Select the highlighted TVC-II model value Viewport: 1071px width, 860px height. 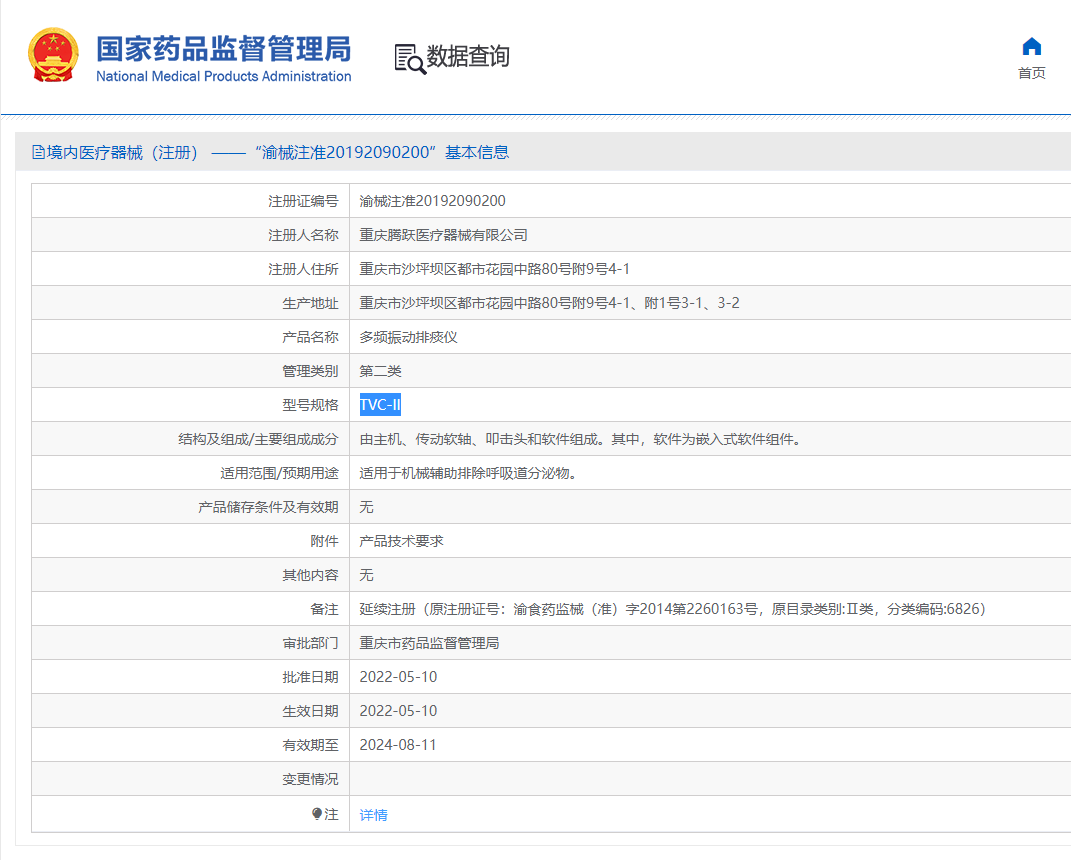click(380, 405)
